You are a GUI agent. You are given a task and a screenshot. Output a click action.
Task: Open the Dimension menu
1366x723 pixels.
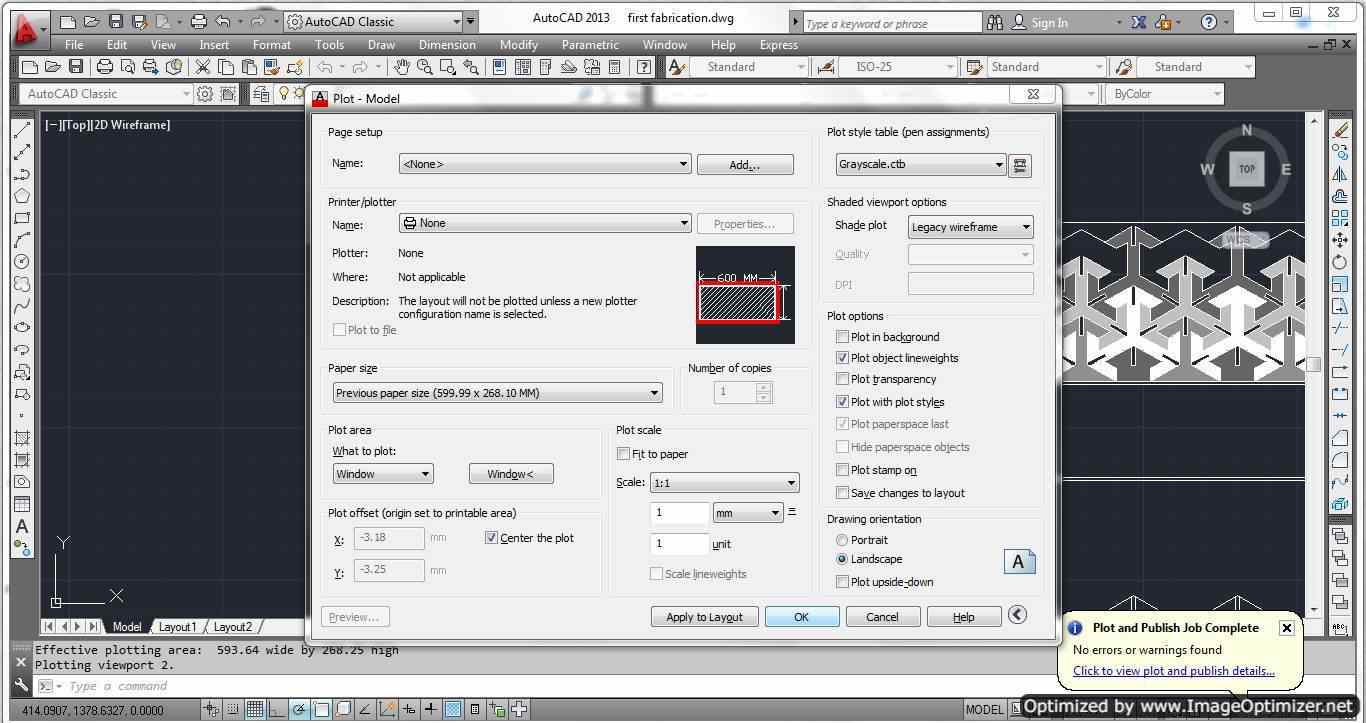point(447,45)
